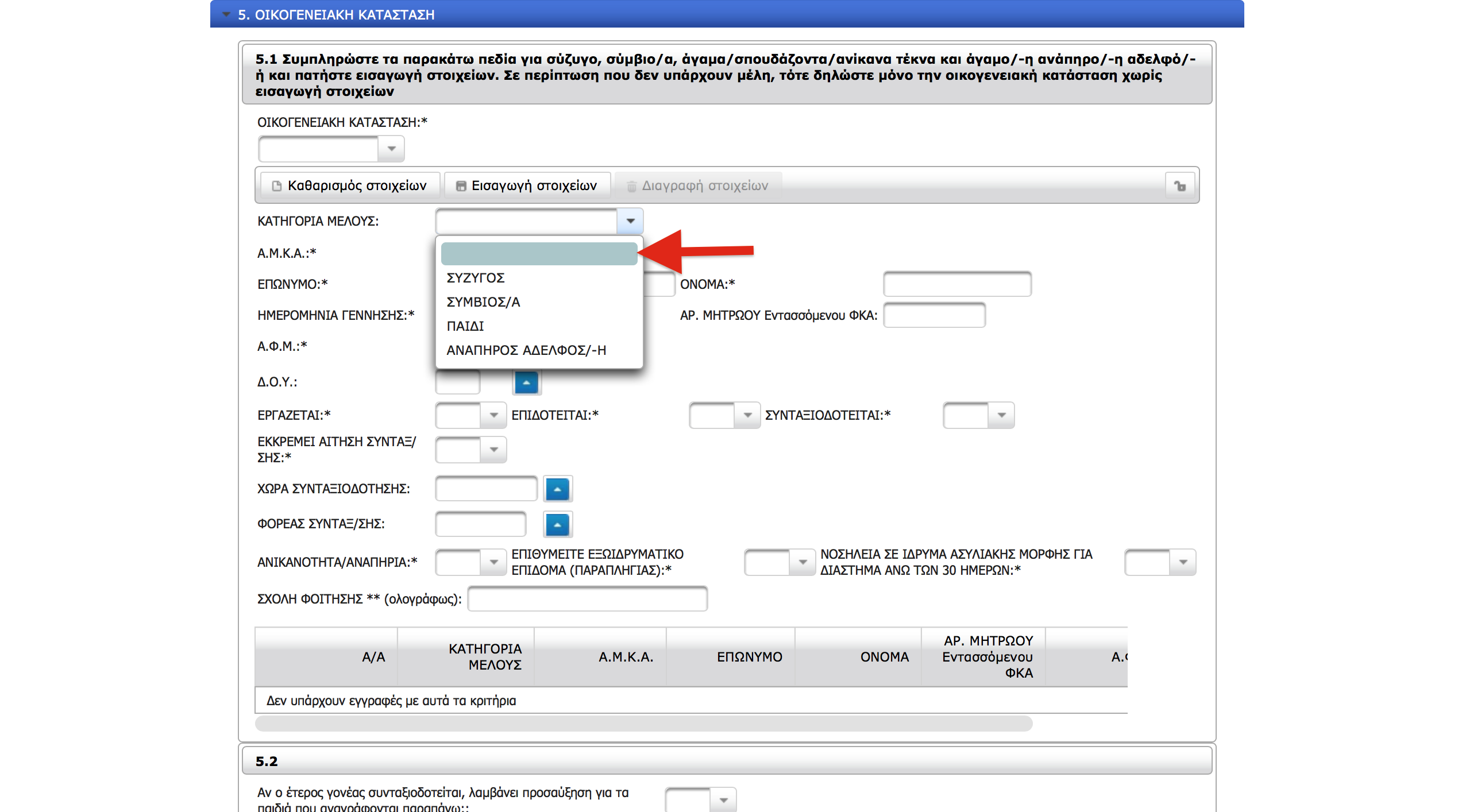
Task: Choose ΠΑΙΔΙ from the dropdown list
Action: [x=465, y=326]
